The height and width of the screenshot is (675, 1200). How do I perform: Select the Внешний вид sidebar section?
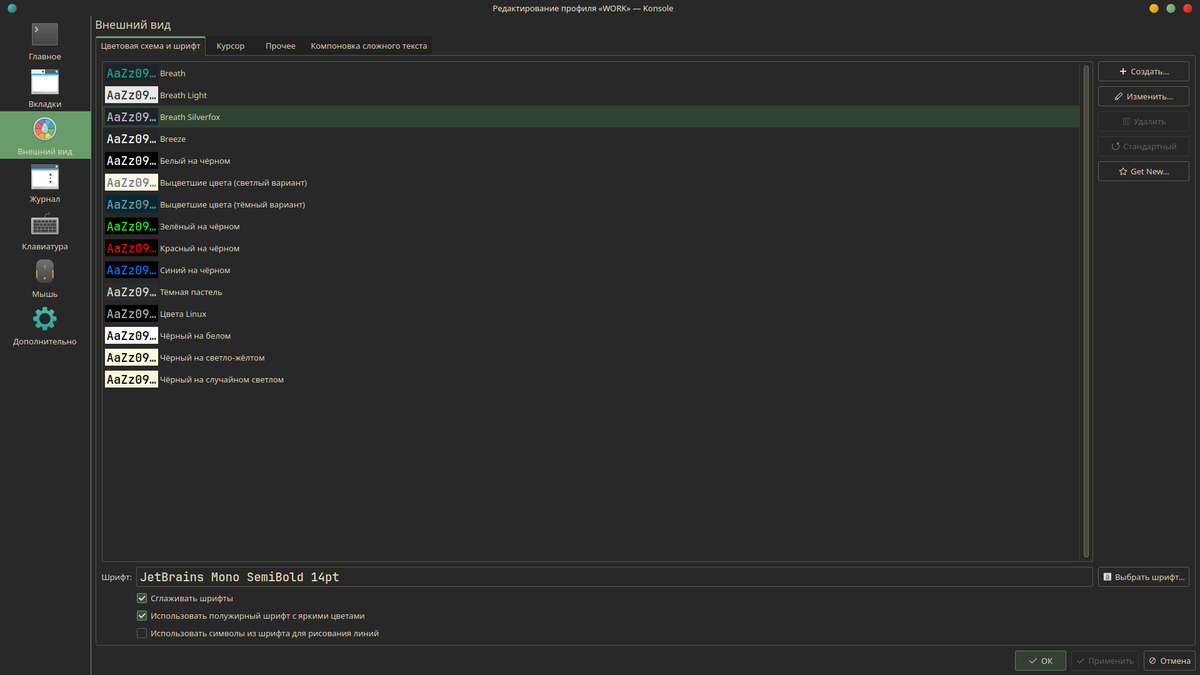click(45, 136)
